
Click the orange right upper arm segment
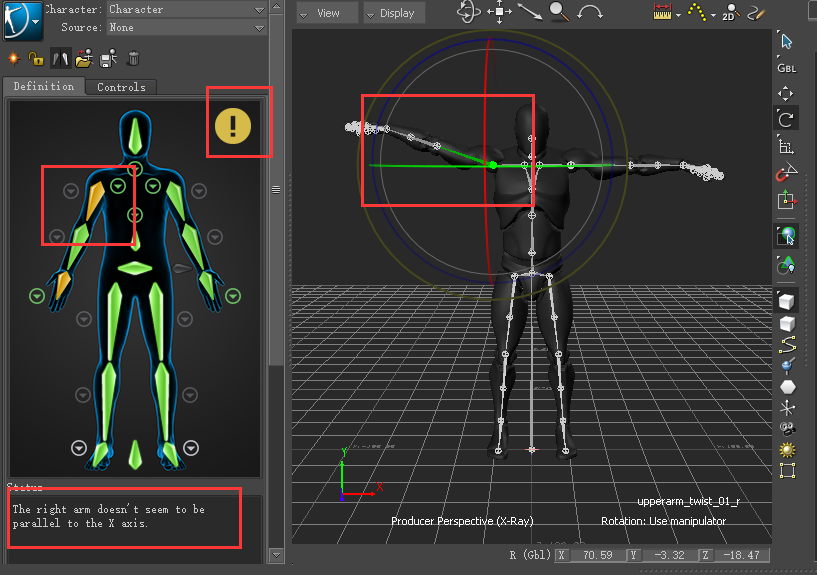97,200
